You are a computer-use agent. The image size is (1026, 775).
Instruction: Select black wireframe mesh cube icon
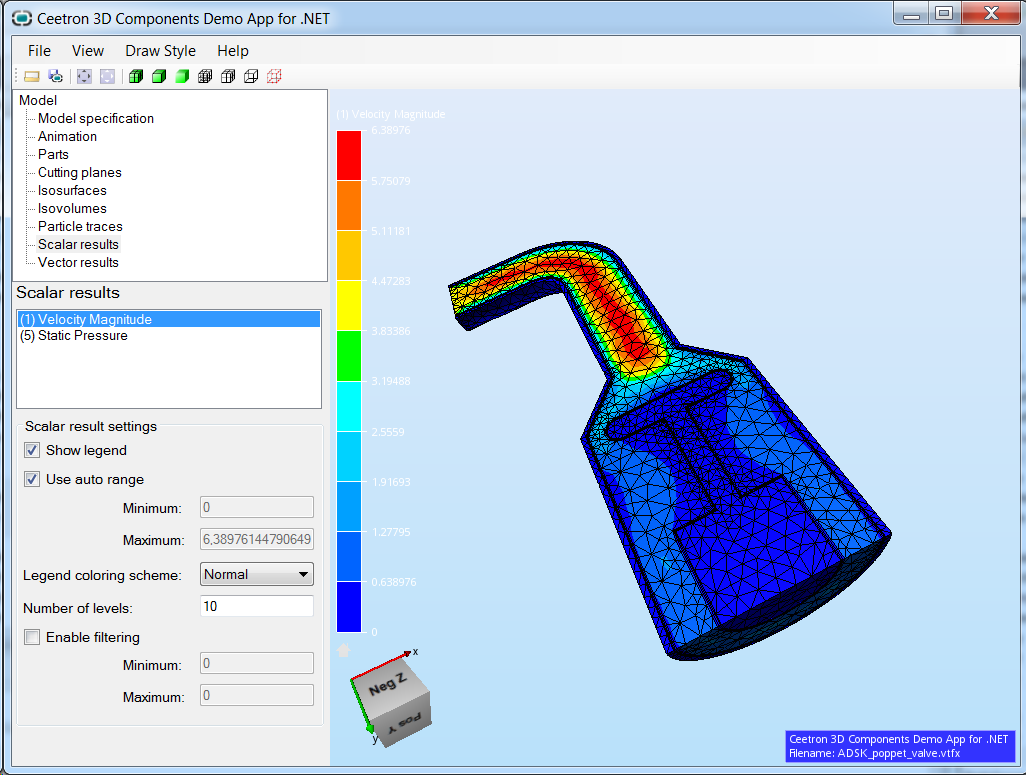coord(205,76)
